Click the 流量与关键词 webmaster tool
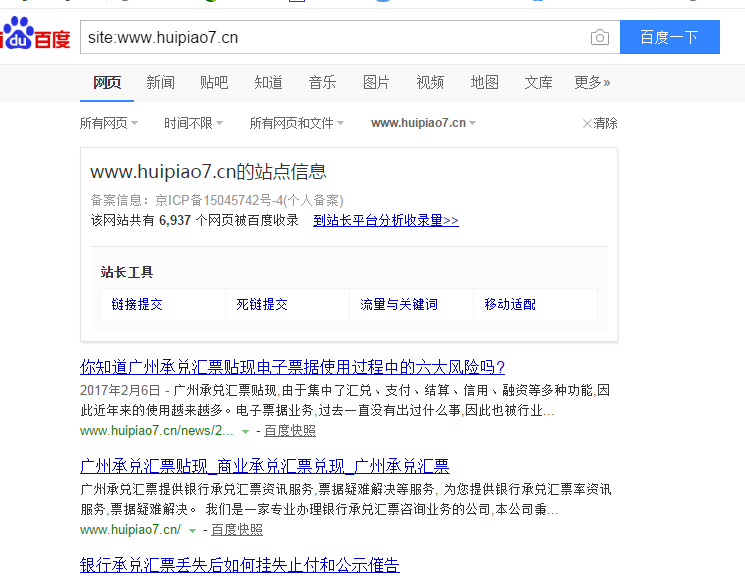Viewport: 745px width, 578px height. point(399,304)
